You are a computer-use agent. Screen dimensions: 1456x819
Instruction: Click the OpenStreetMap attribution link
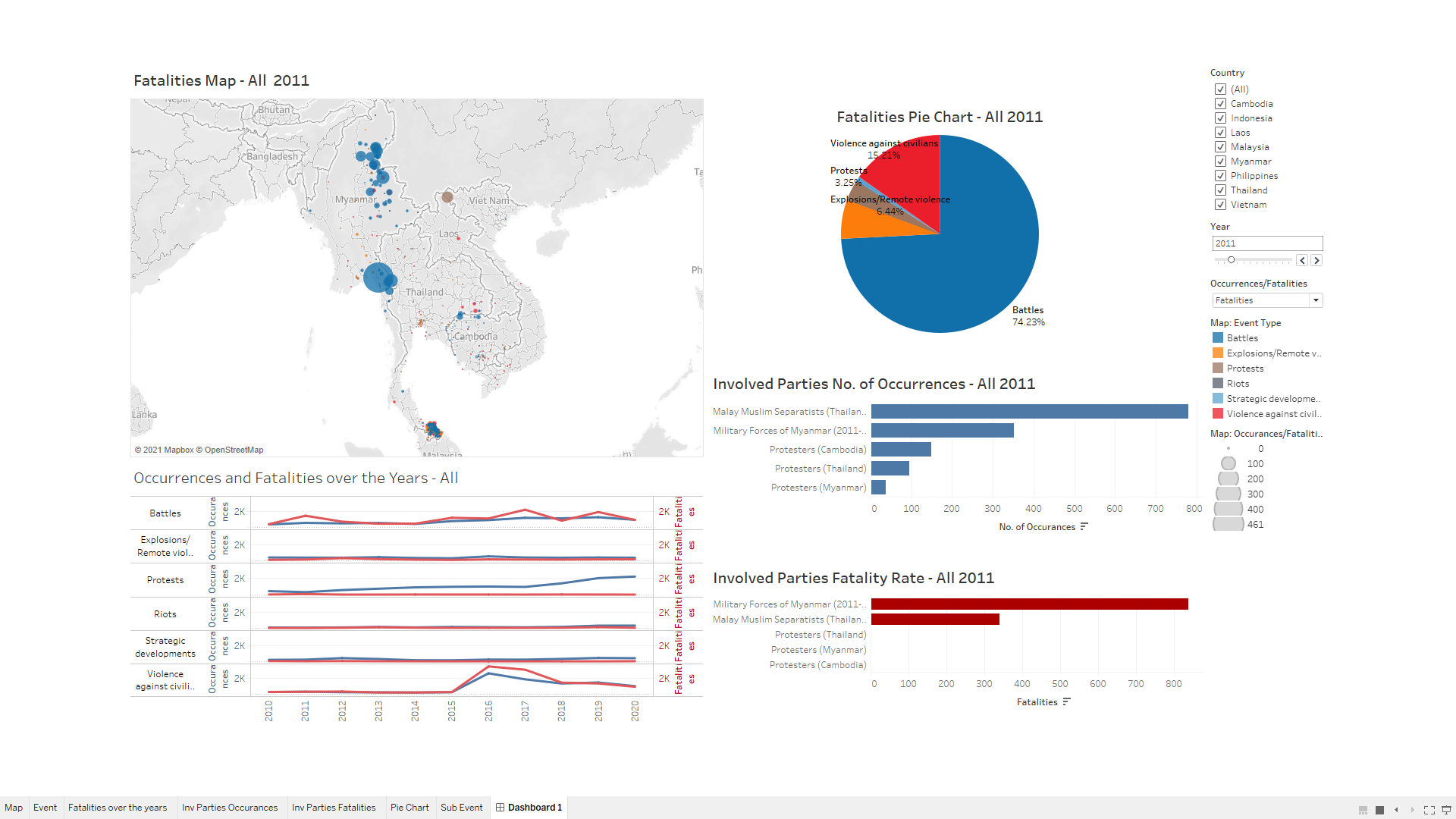point(234,450)
